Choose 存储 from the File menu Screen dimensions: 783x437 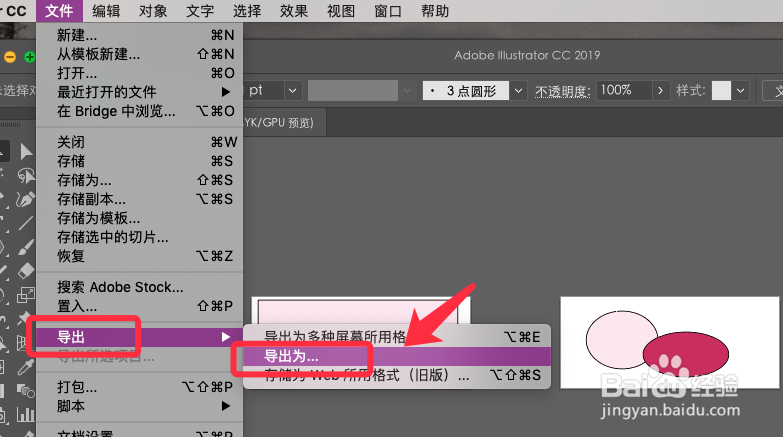coord(139,161)
